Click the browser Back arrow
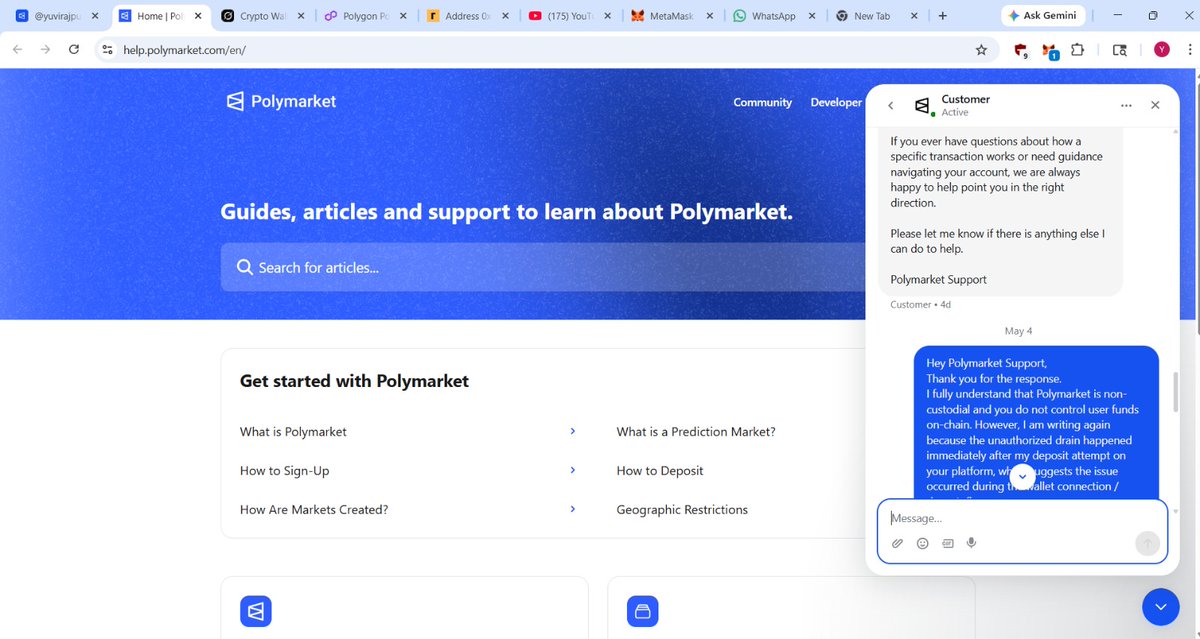This screenshot has height=639, width=1200. point(17,50)
